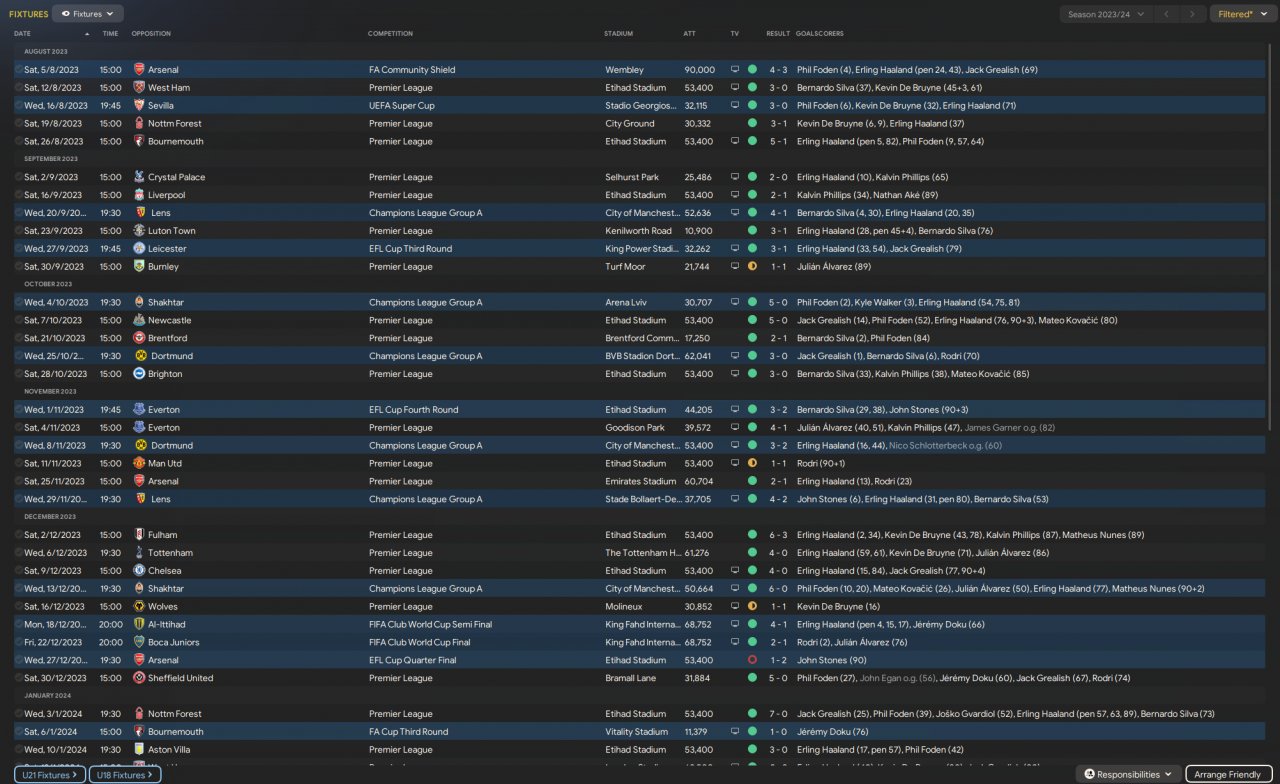Open the Chelsea club badge
Image resolution: width=1280 pixels, height=784 pixels.
pyautogui.click(x=138, y=571)
